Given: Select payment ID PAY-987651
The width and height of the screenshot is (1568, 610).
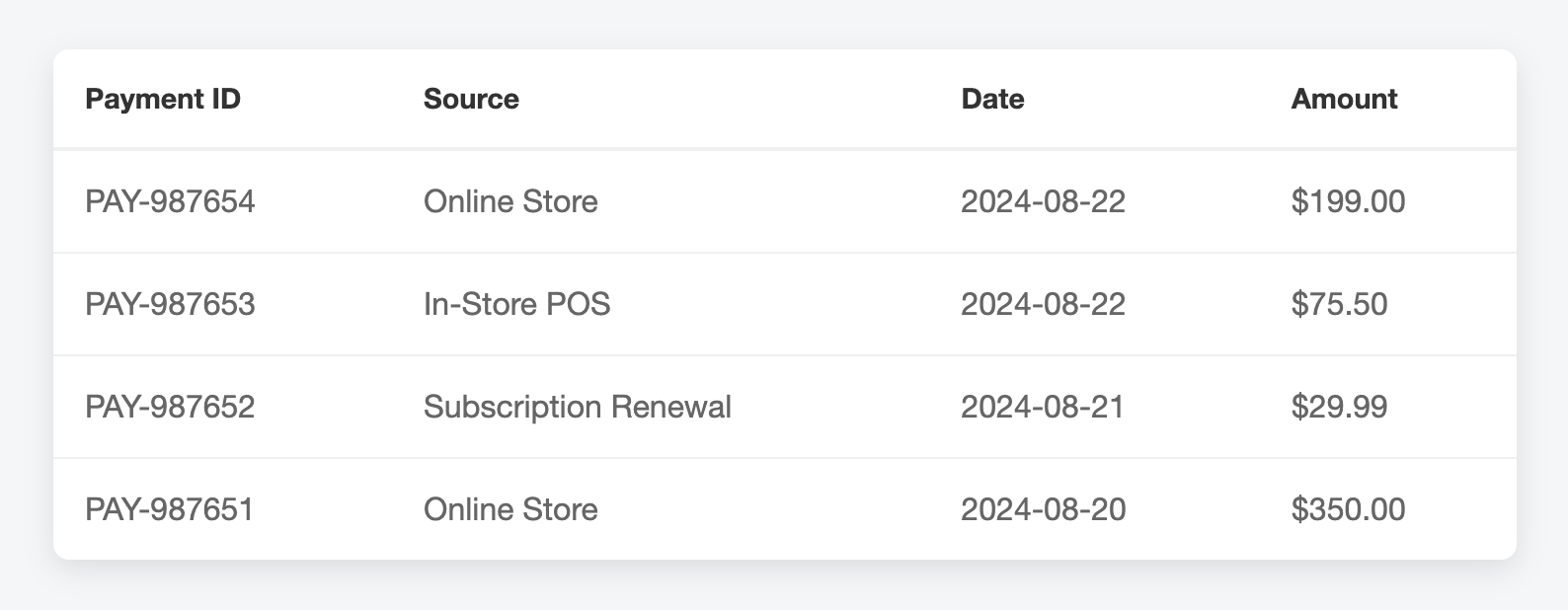Looking at the screenshot, I should pyautogui.click(x=170, y=509).
